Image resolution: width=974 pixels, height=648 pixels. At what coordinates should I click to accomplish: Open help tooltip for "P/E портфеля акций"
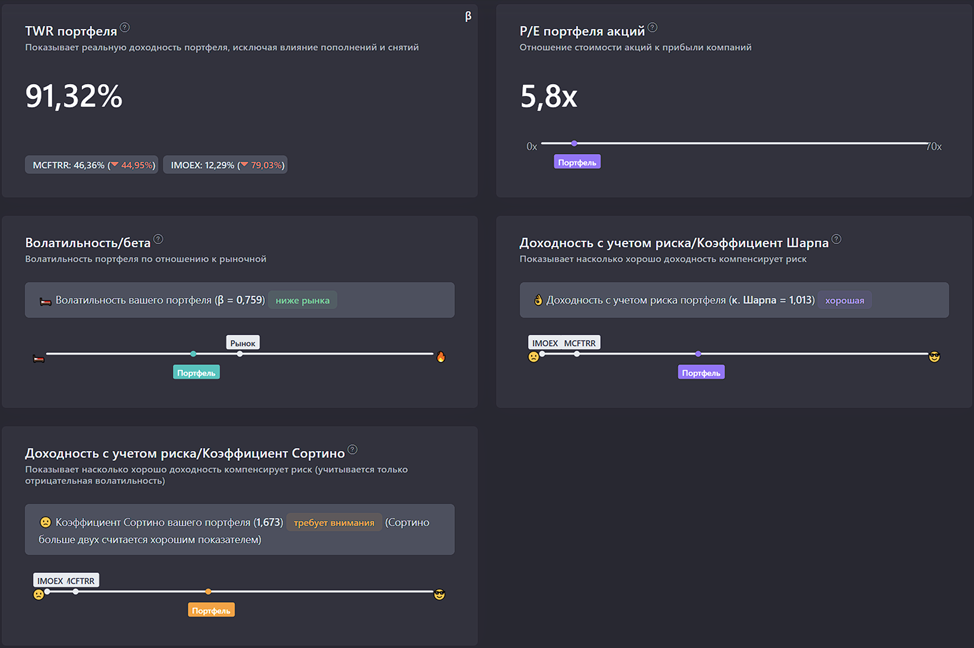652,28
